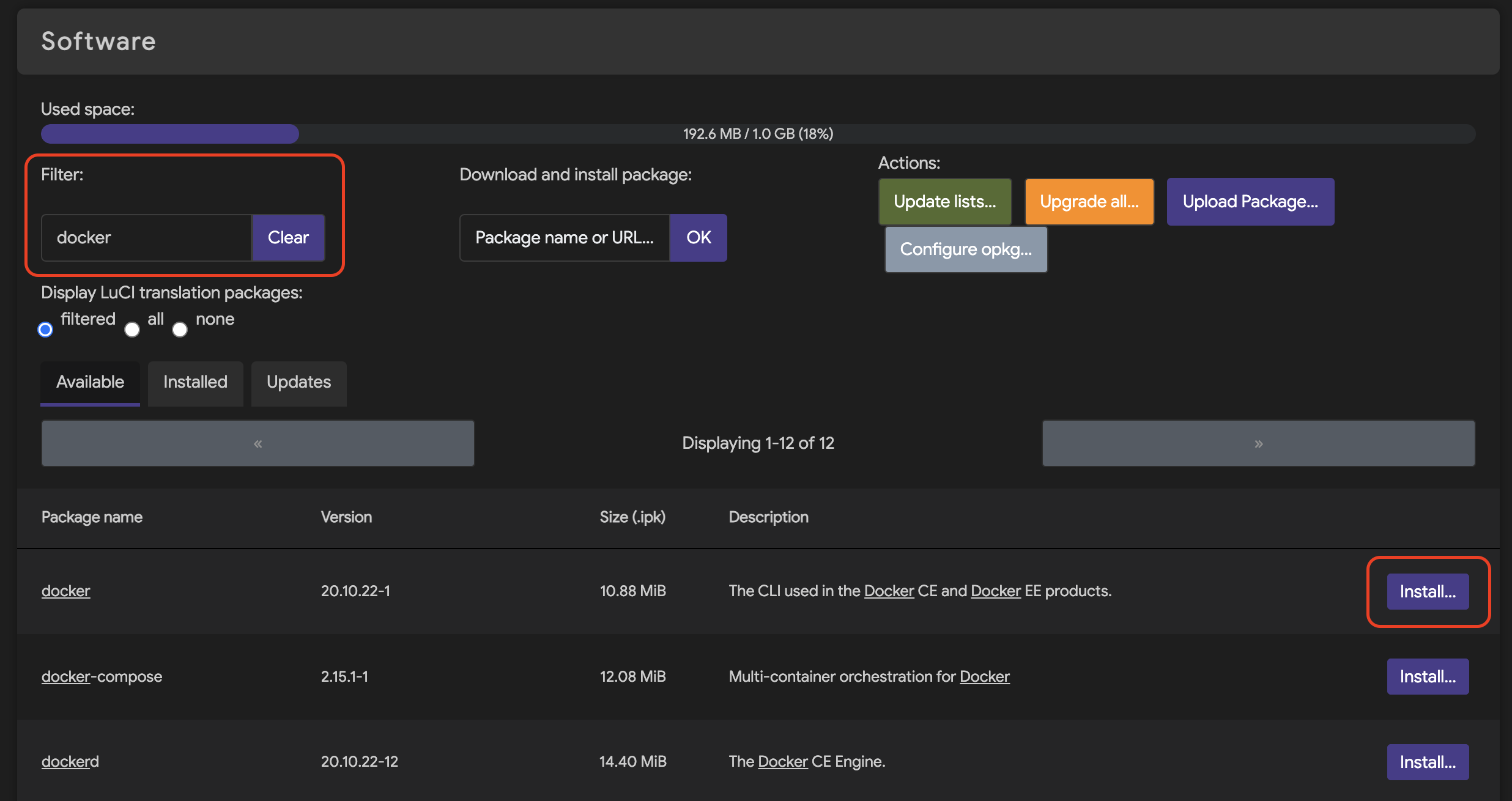The width and height of the screenshot is (1512, 801).
Task: Clear the docker filter text
Action: click(x=289, y=237)
